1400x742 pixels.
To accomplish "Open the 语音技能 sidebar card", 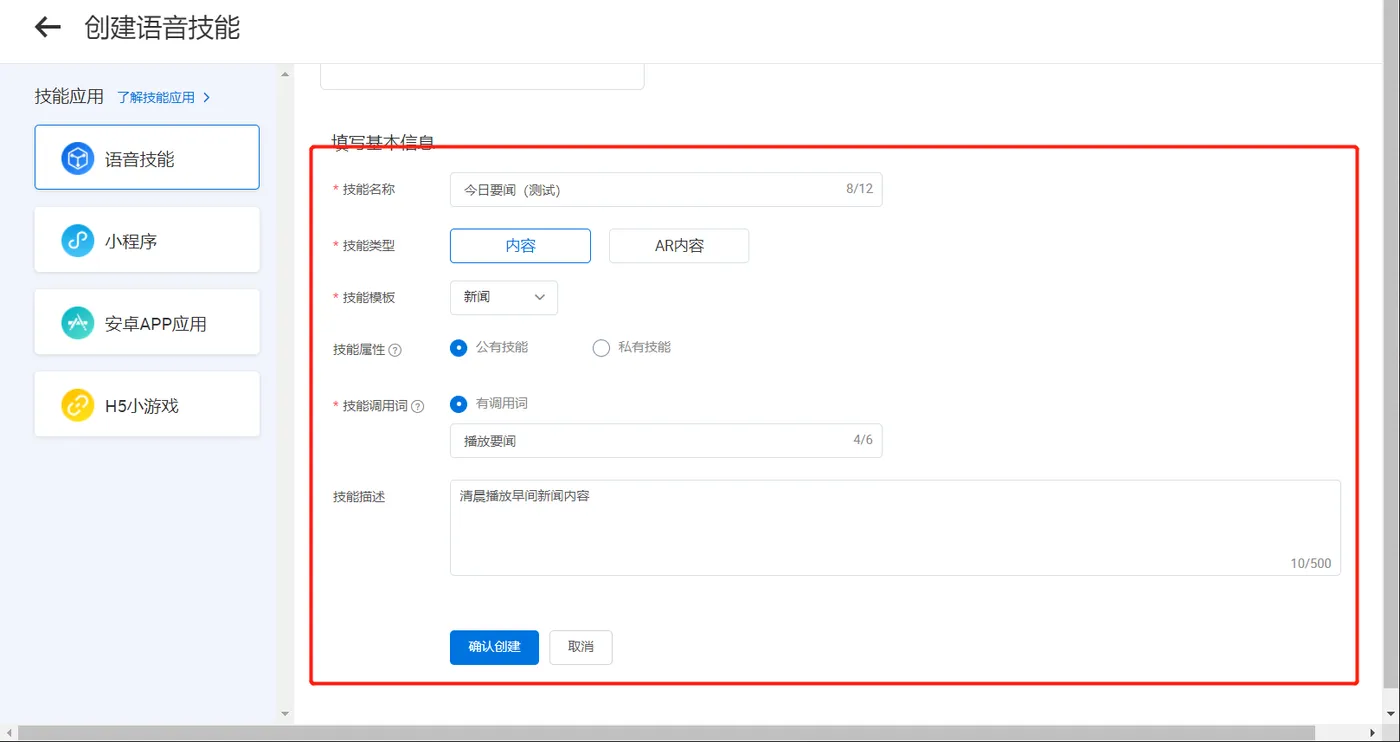I will pos(147,157).
